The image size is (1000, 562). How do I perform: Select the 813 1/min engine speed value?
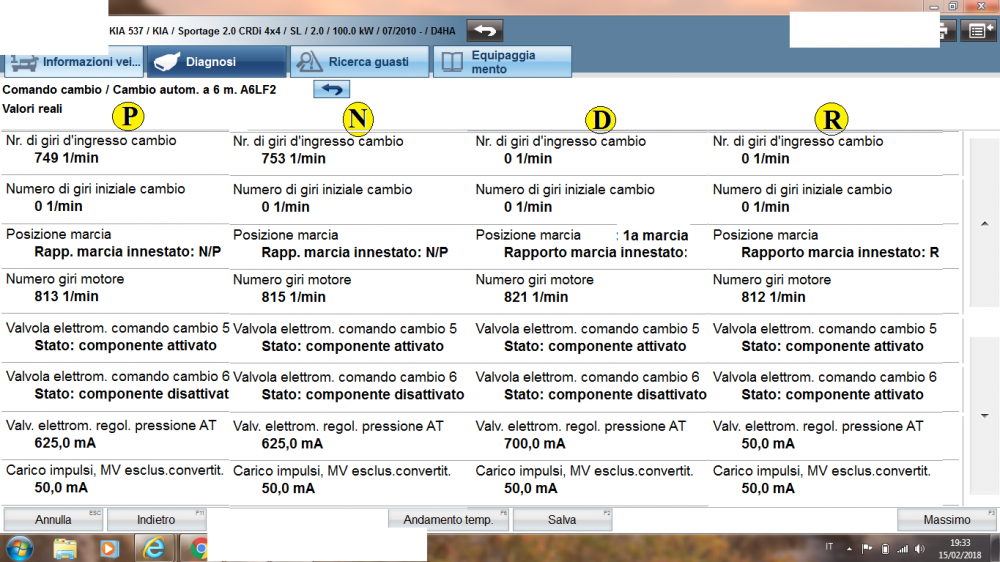66,296
